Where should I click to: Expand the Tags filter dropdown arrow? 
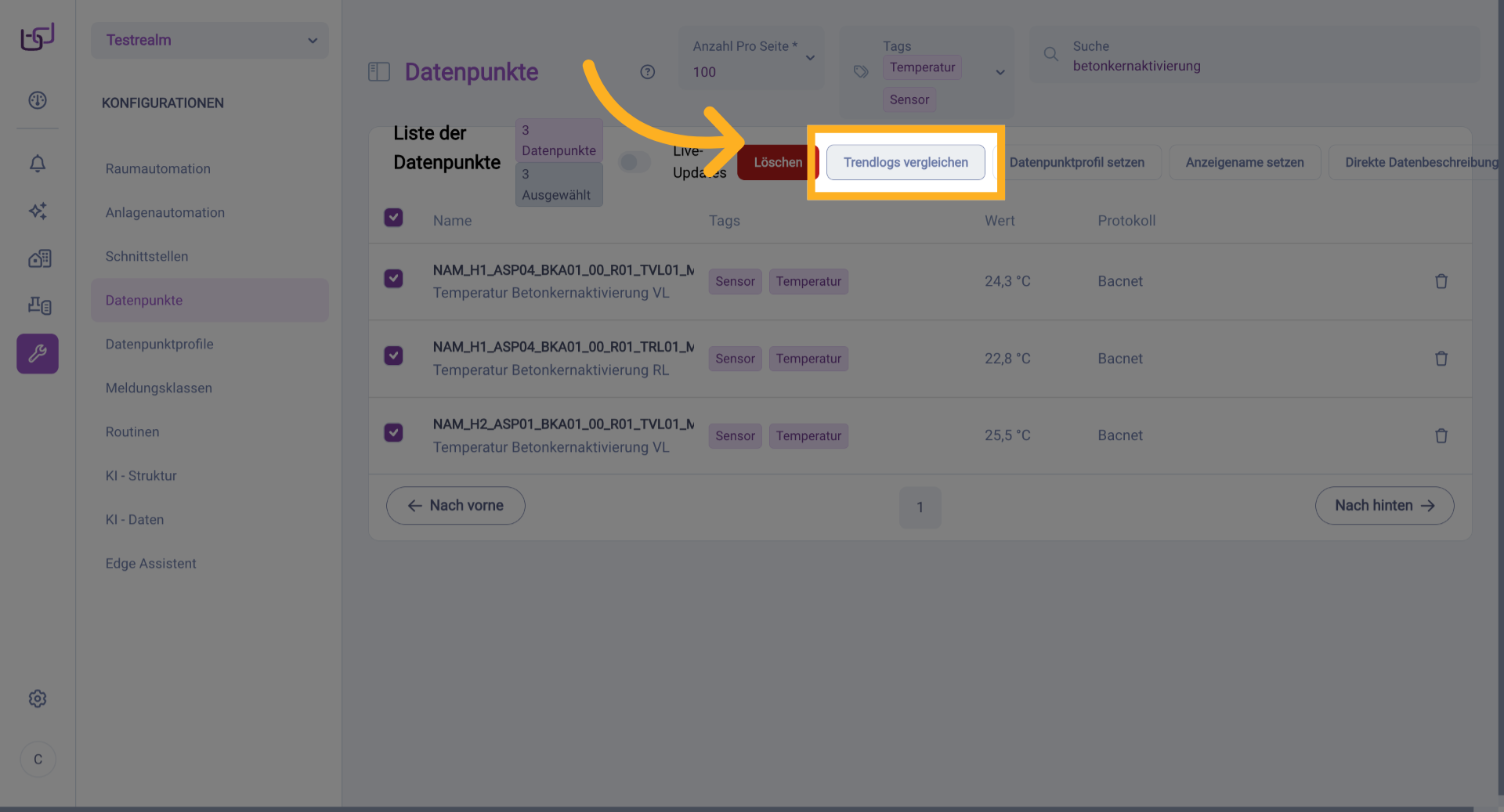tap(1000, 73)
